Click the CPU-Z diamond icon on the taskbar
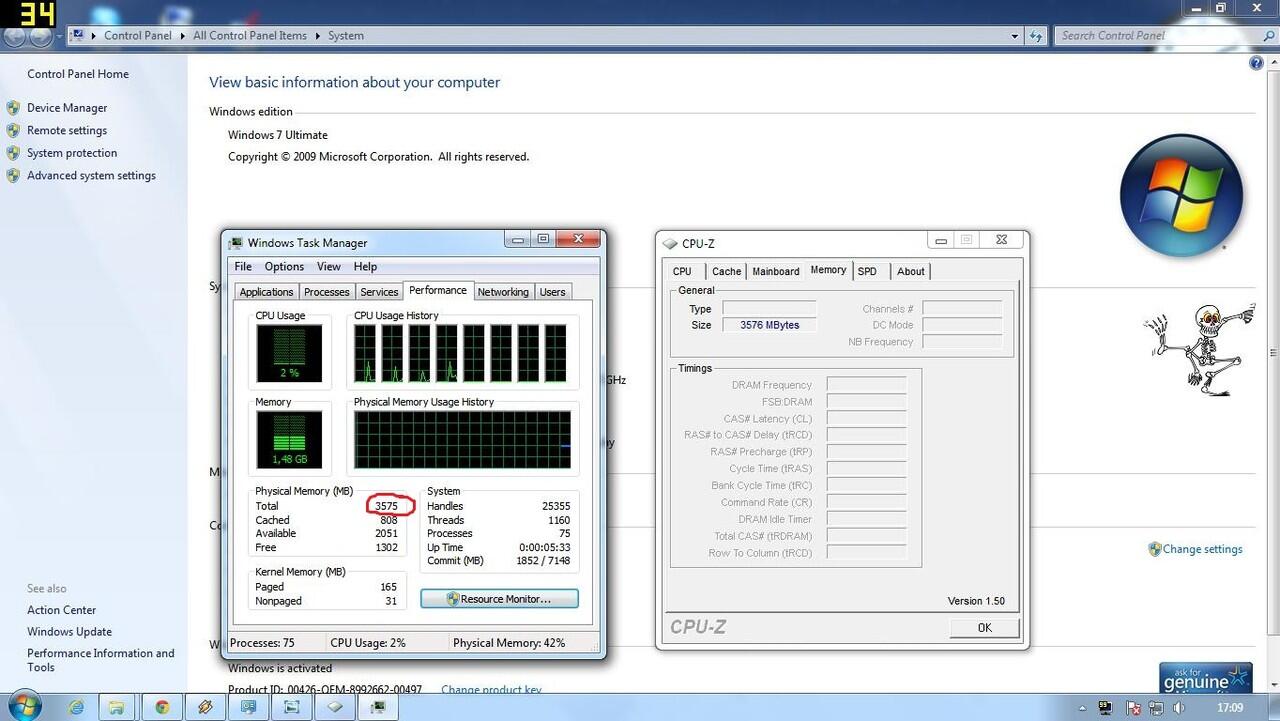The image size is (1280, 721). [334, 707]
